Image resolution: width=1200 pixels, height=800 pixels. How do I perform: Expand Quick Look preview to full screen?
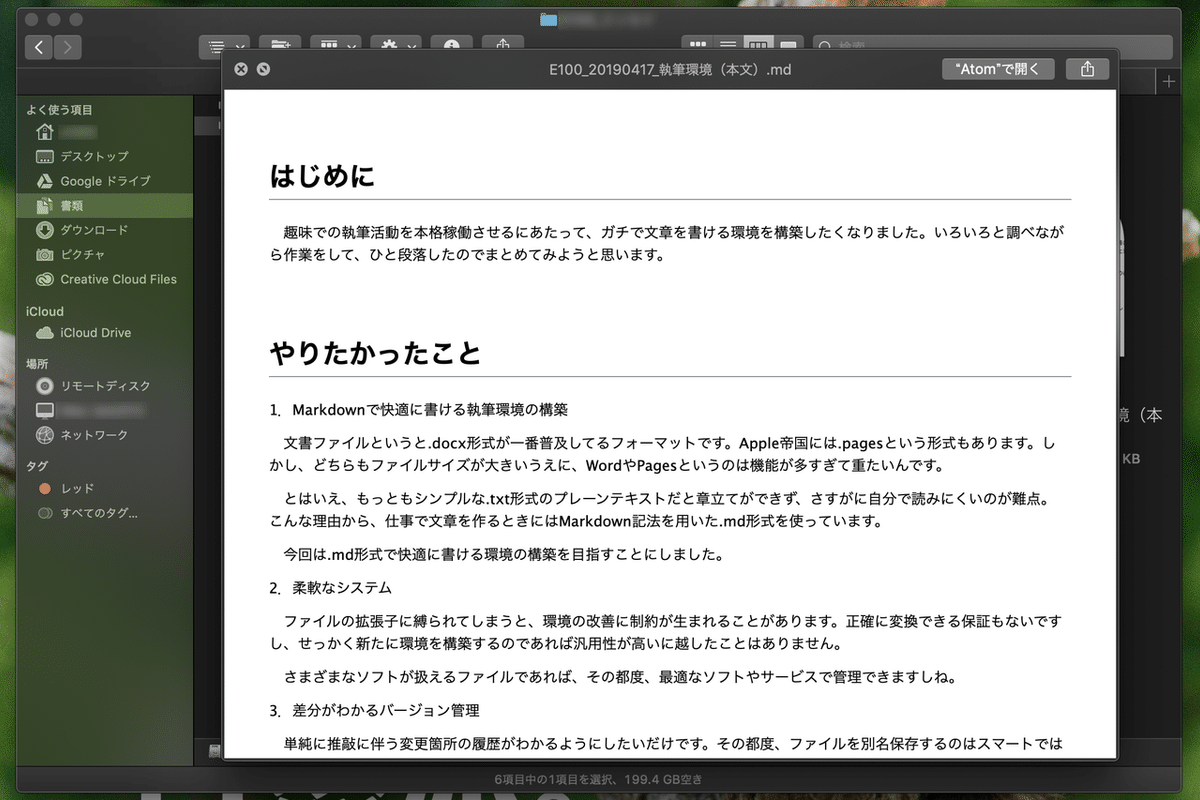click(x=263, y=69)
